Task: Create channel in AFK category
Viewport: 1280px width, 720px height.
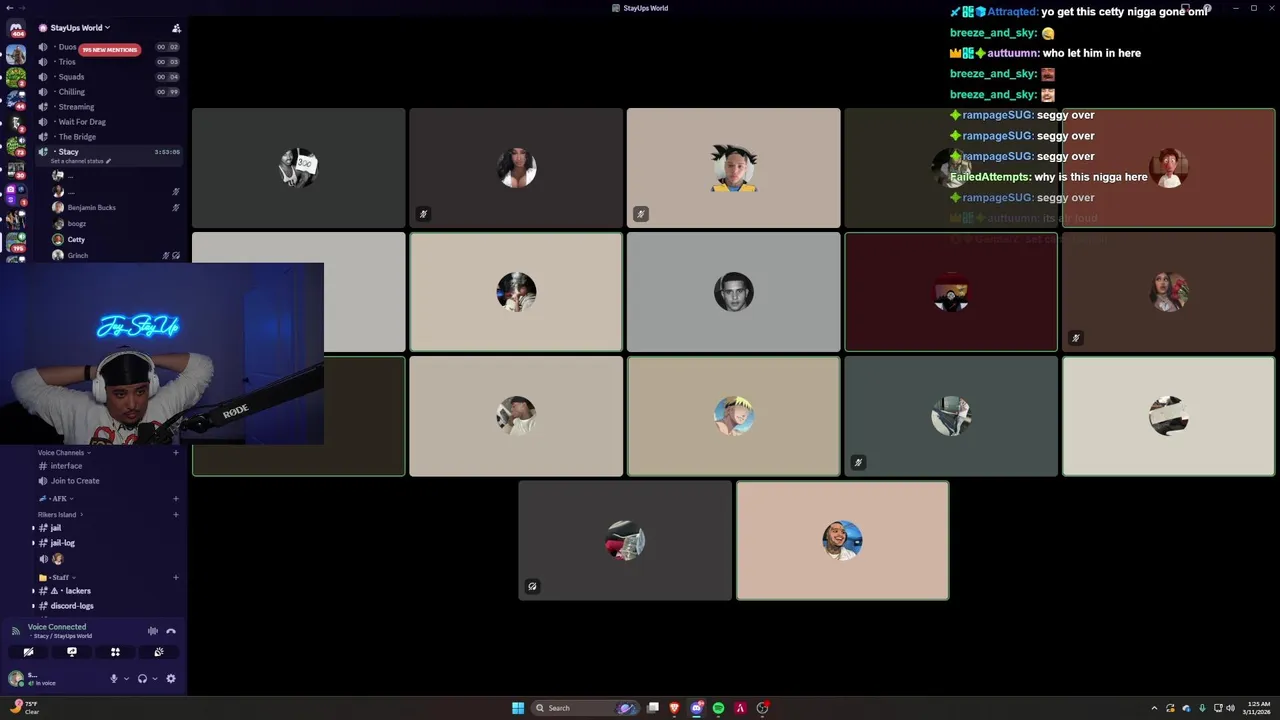Action: 176,499
